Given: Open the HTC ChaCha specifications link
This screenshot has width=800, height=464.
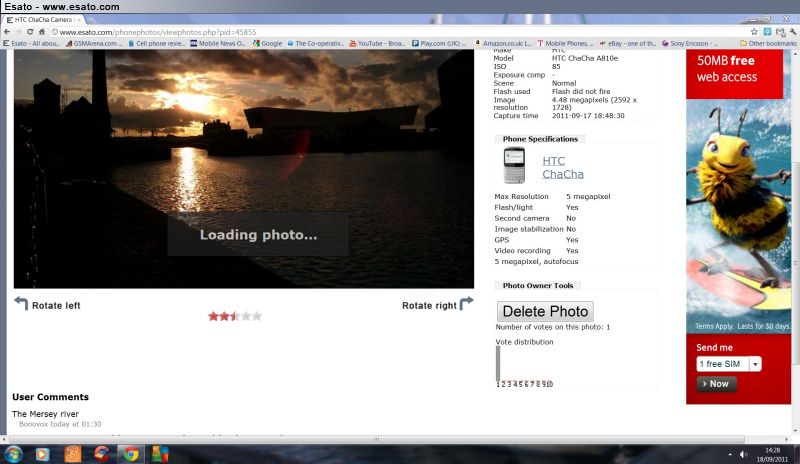Looking at the screenshot, I should (x=563, y=167).
